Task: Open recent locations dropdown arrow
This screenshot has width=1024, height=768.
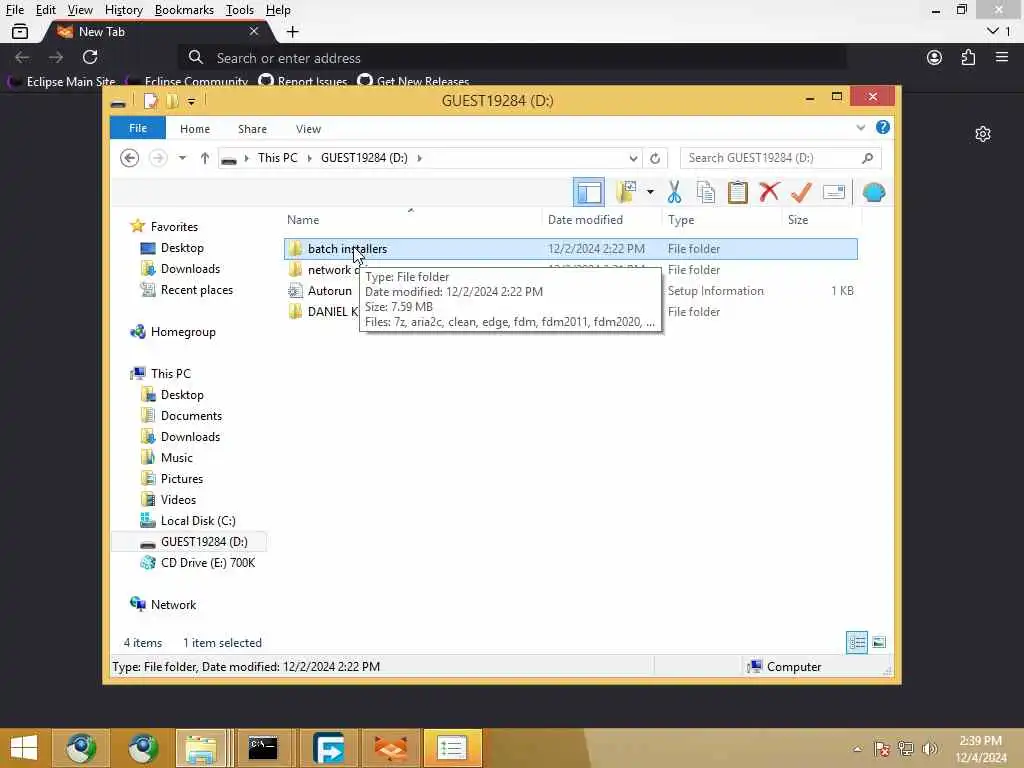Action: (x=182, y=158)
